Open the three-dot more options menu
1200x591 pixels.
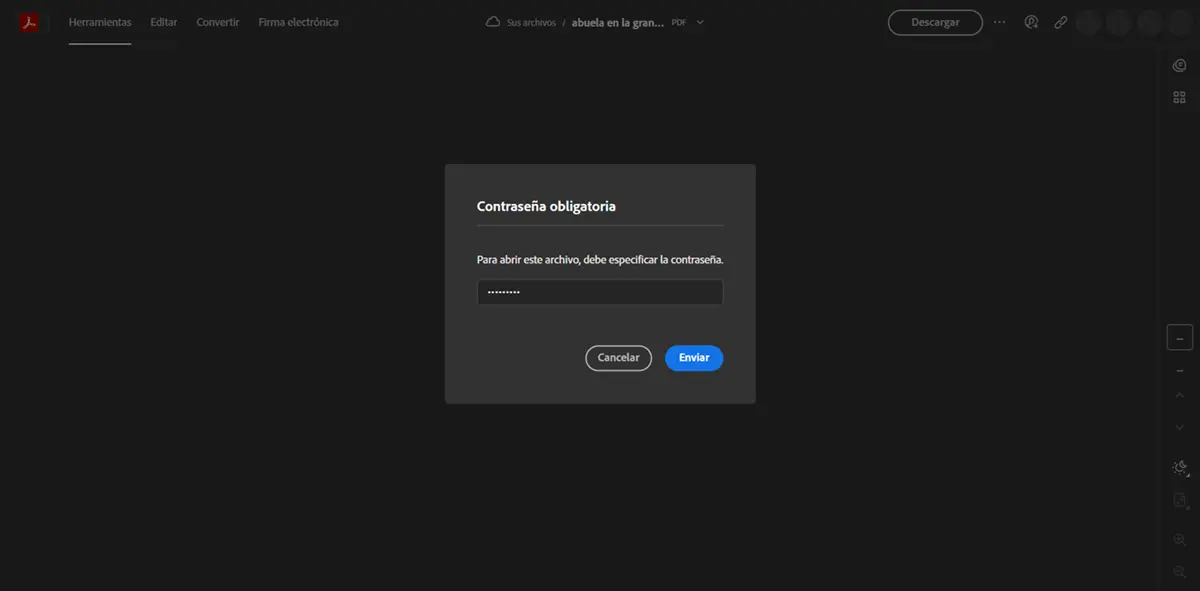pyautogui.click(x=1000, y=22)
